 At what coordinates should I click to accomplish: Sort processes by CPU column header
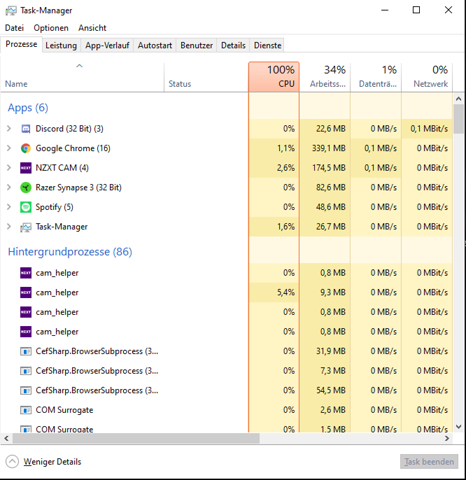point(274,77)
